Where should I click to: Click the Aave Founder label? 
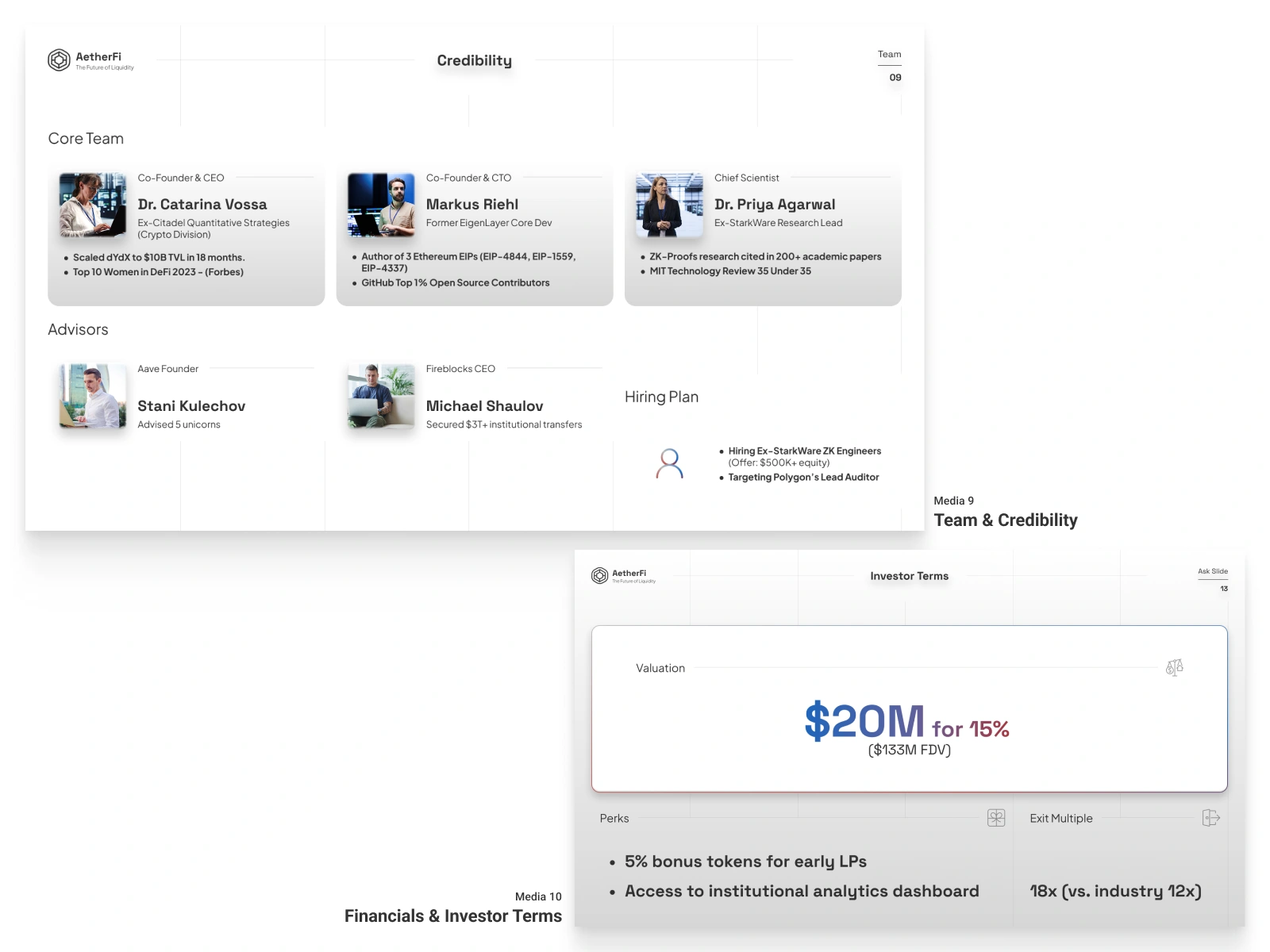tap(167, 369)
